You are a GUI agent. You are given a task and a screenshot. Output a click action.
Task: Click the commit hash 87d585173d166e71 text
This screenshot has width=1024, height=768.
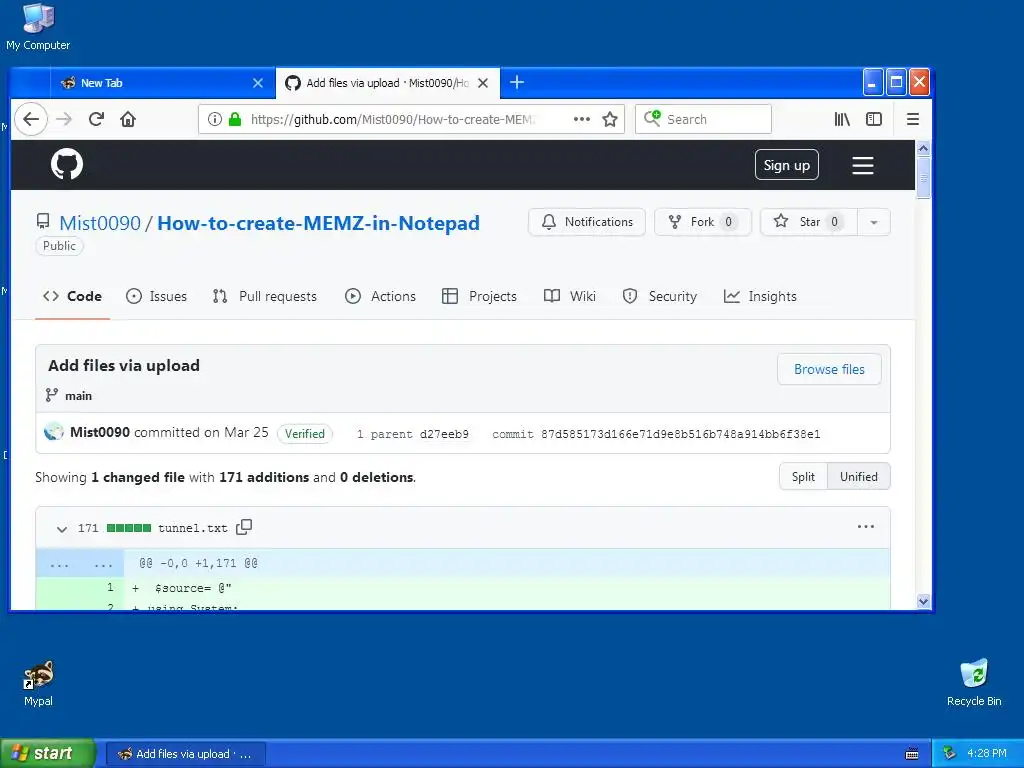(680, 434)
